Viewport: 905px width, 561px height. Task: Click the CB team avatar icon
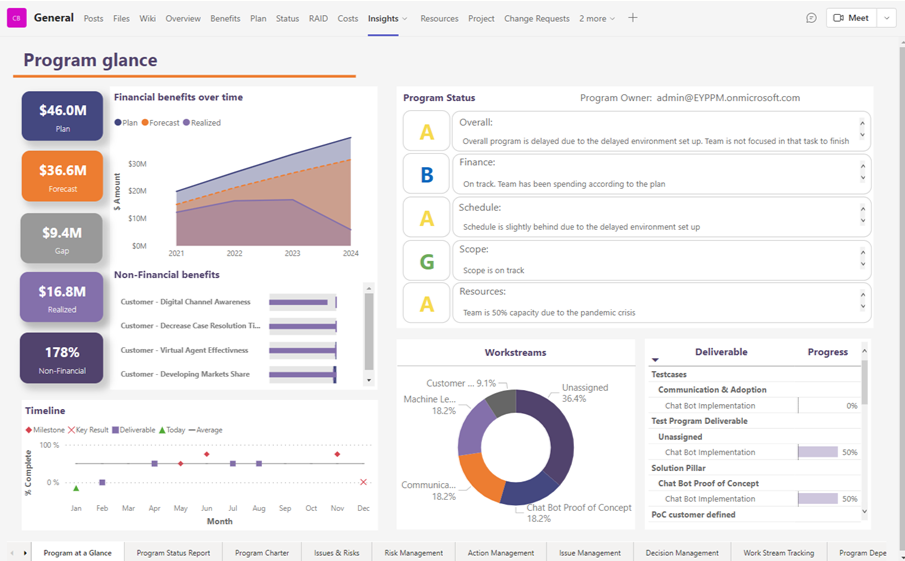pyautogui.click(x=17, y=18)
